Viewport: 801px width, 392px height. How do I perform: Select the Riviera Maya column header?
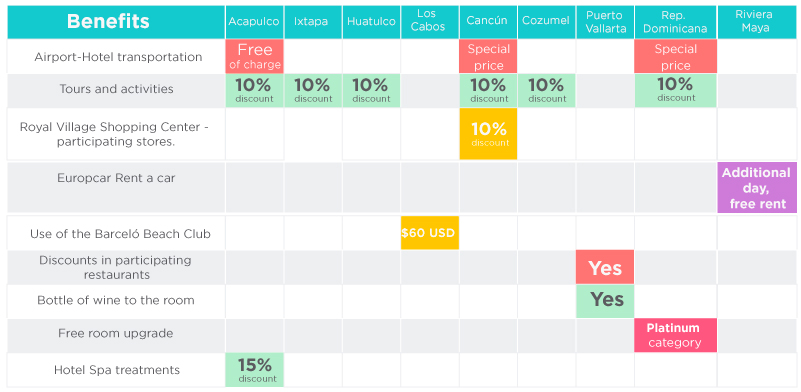point(757,22)
